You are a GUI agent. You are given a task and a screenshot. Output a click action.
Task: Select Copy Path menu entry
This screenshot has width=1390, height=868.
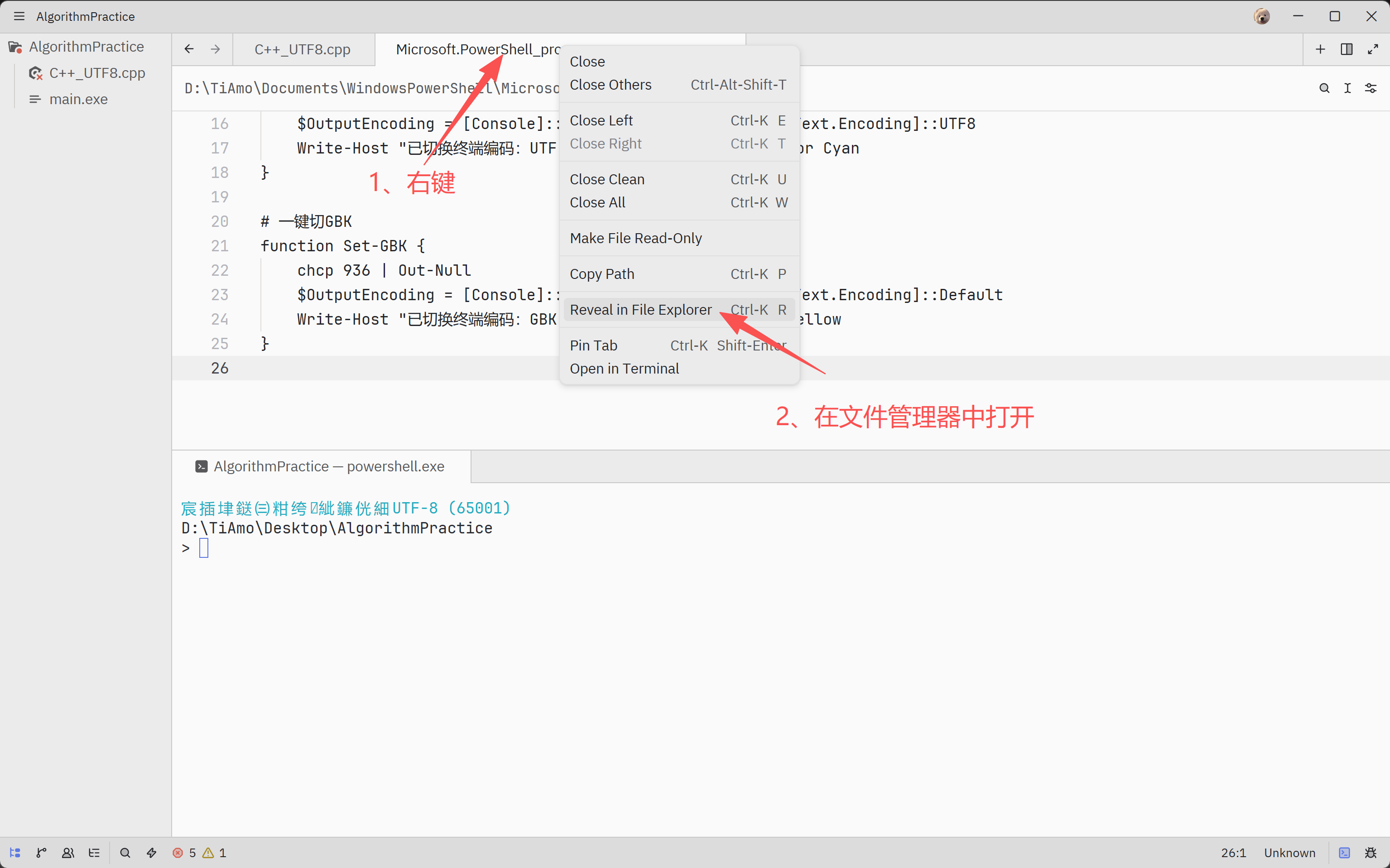(678, 274)
